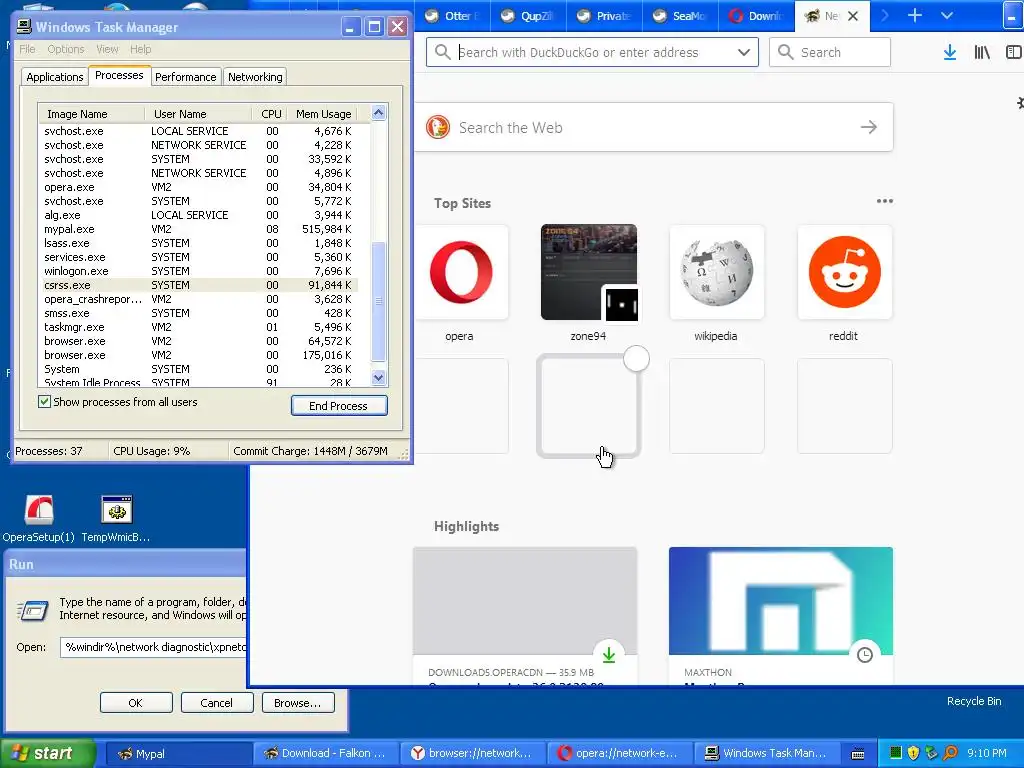The height and width of the screenshot is (768, 1024).
Task: Switch to the Private tab
Action: click(604, 16)
